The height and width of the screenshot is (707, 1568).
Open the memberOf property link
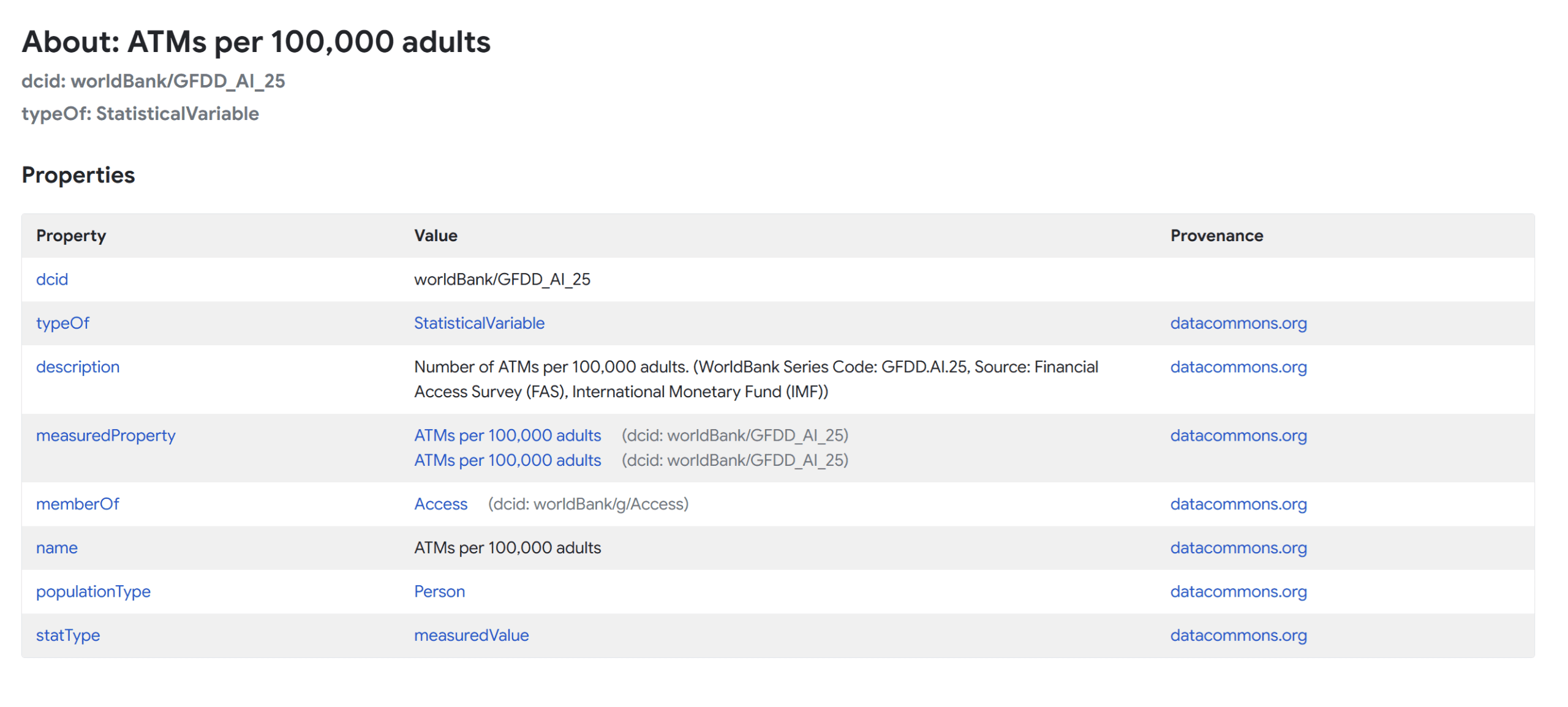[x=78, y=504]
